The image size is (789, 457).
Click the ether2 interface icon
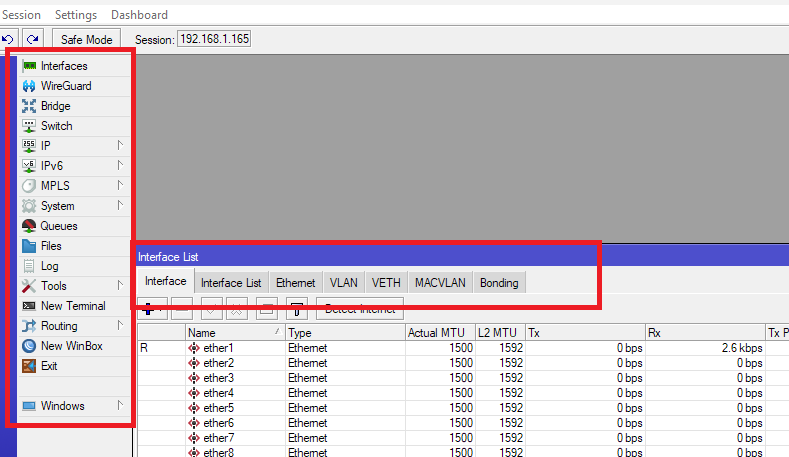[194, 363]
